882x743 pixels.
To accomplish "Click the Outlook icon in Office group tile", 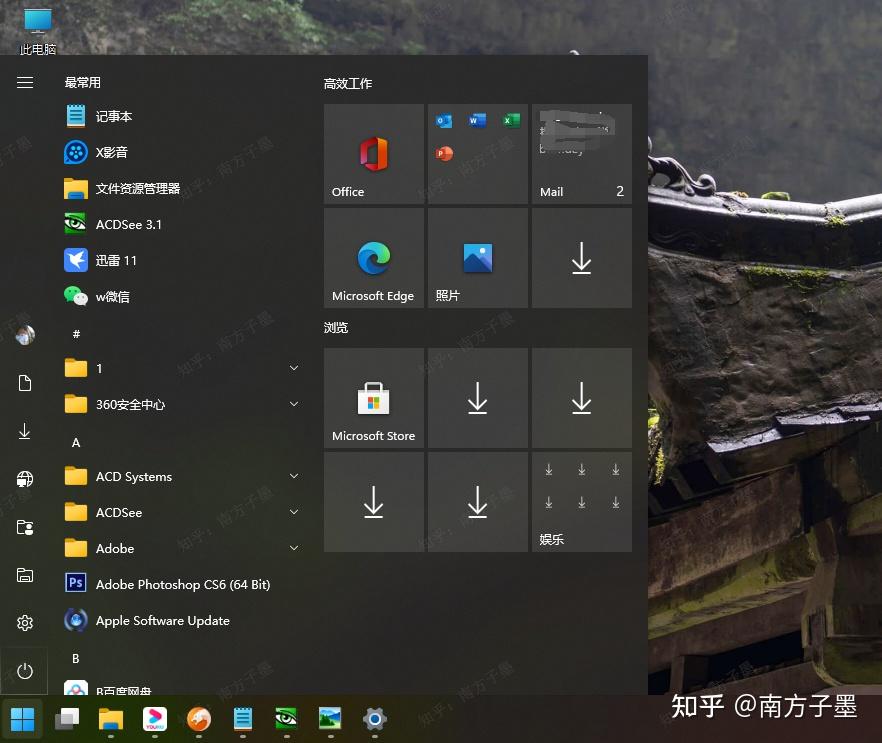I will (444, 120).
